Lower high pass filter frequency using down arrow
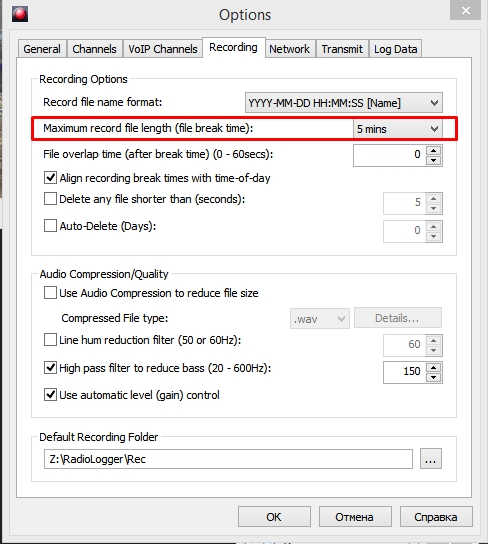Viewport: 488px width, 544px height. click(x=434, y=377)
